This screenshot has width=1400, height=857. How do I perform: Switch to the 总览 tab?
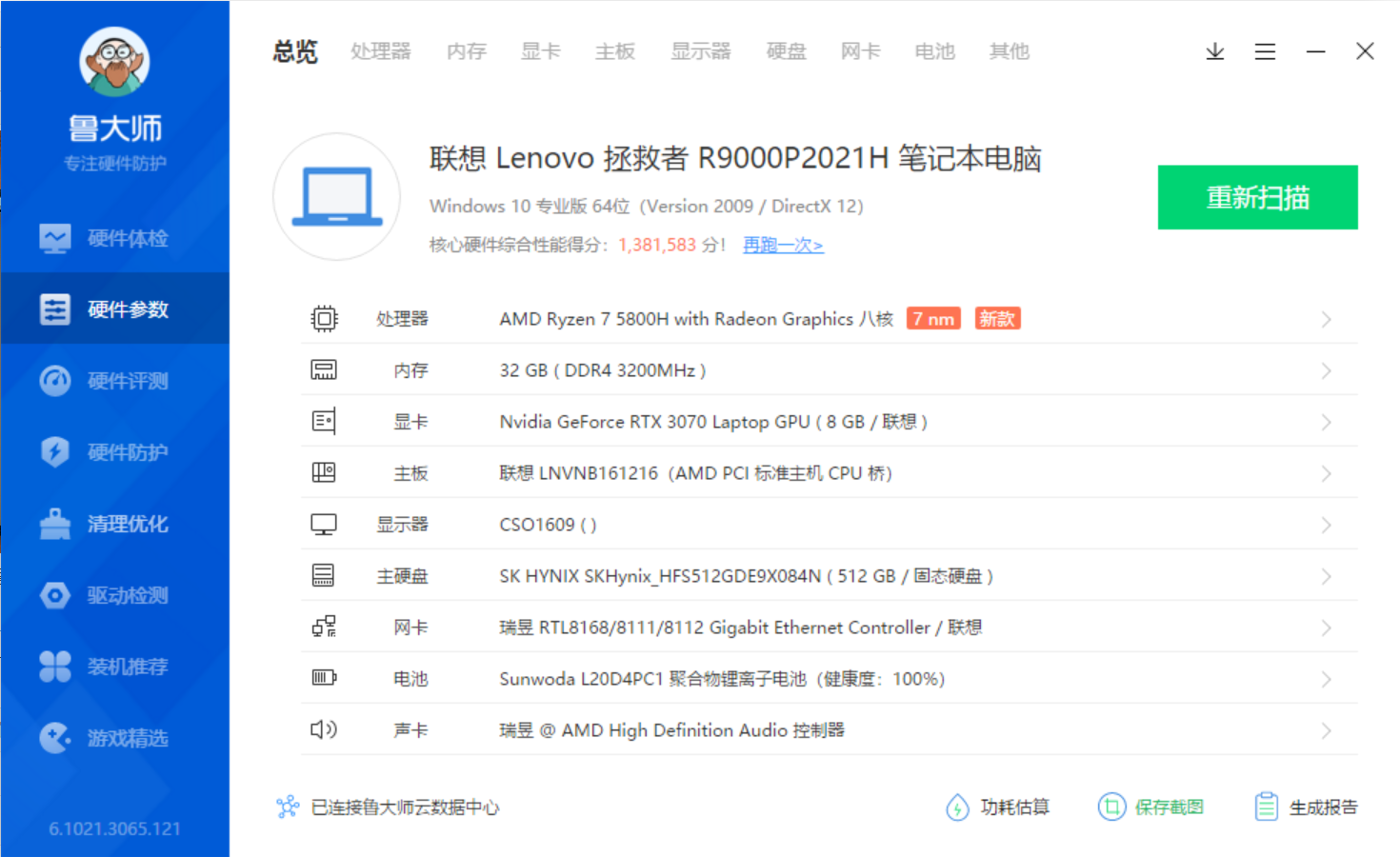295,51
